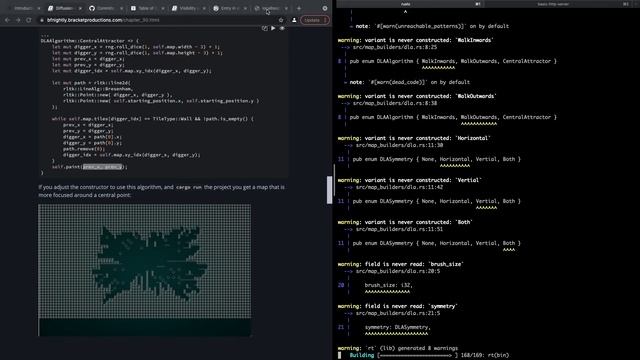Click warning 'Horizontal' never constructed in terminal
The height and width of the screenshot is (360, 640).
[414, 138]
